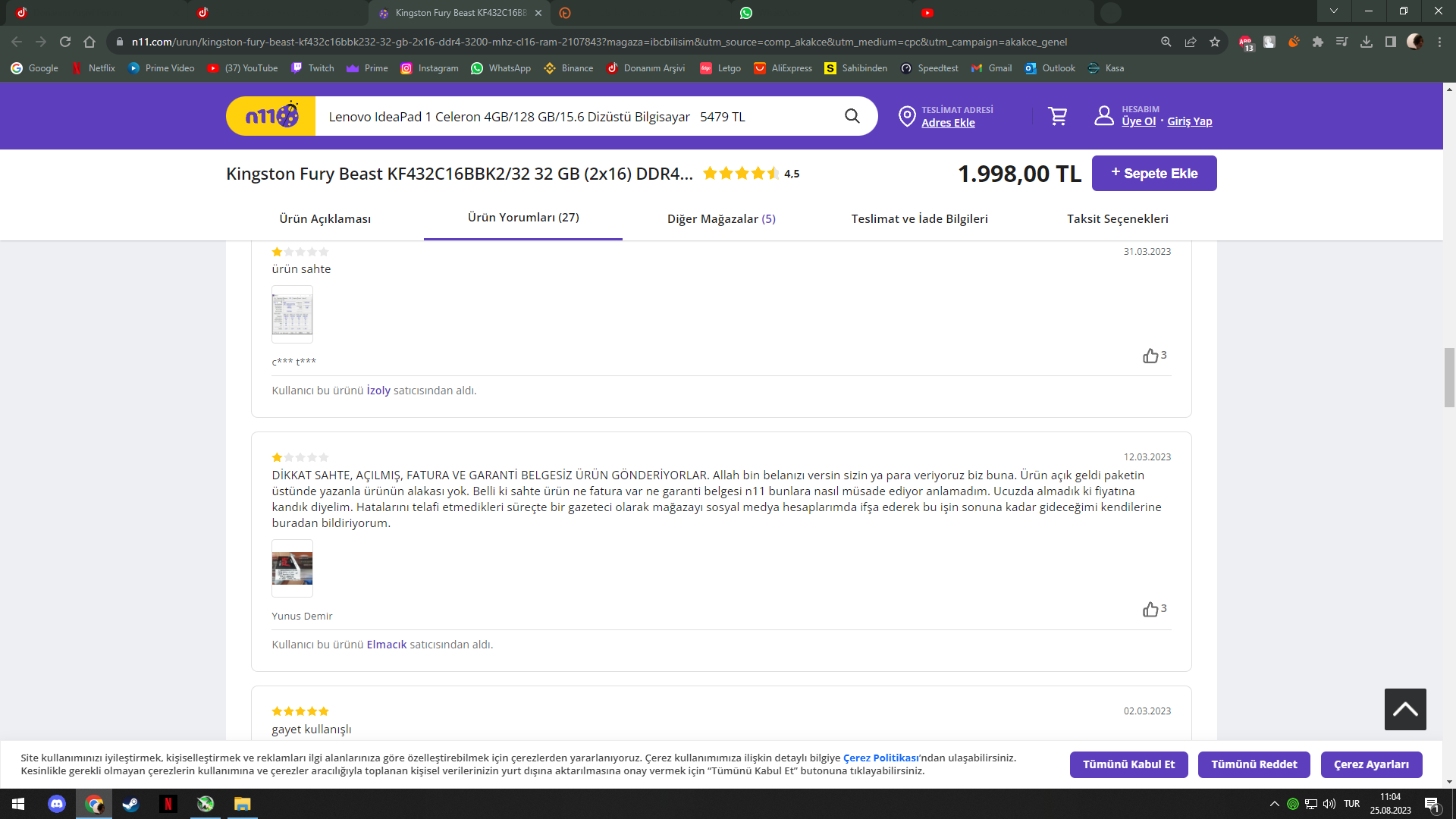Open the "Taksit Seçenekleri" tab
Screen dimensions: 1456x819
[x=1117, y=218]
